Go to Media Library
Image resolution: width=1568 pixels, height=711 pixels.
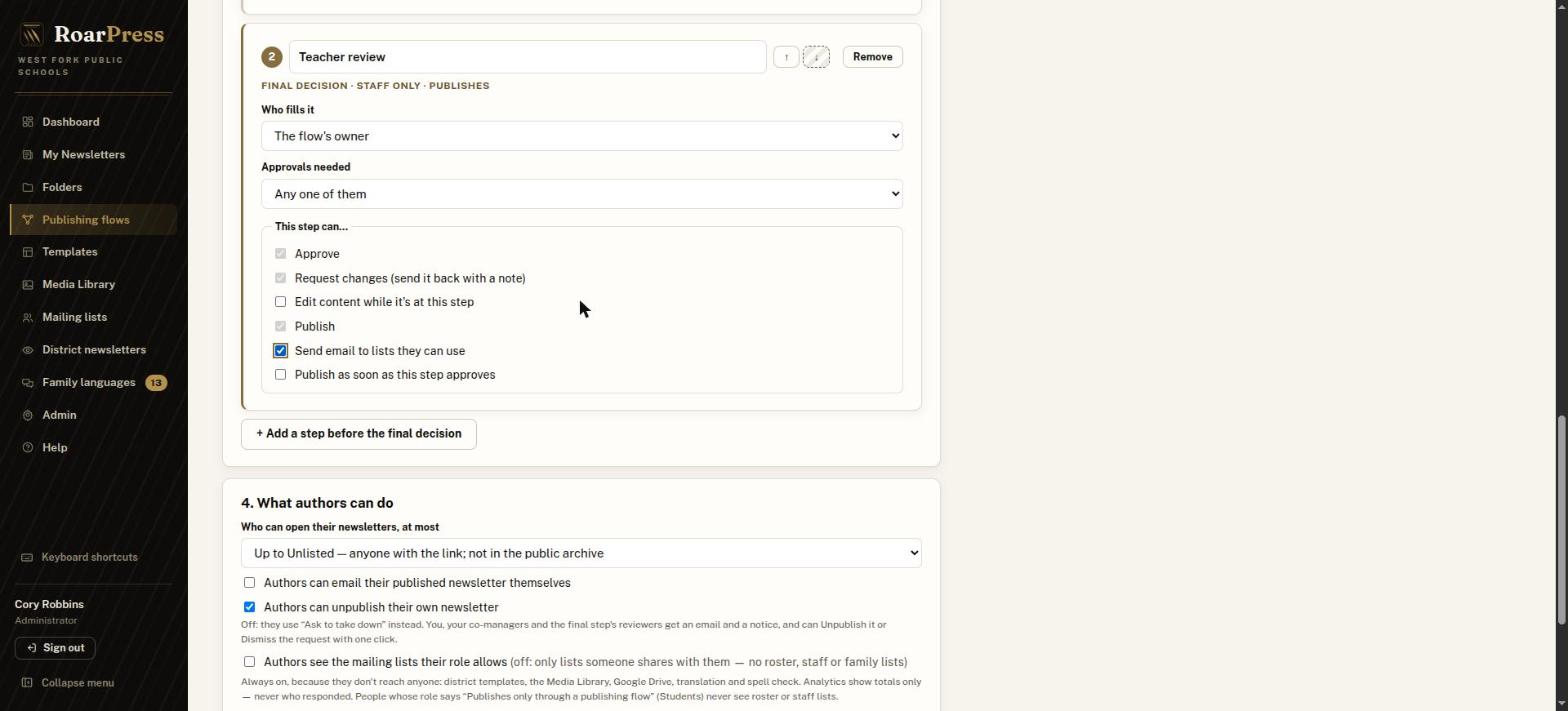tap(94, 285)
